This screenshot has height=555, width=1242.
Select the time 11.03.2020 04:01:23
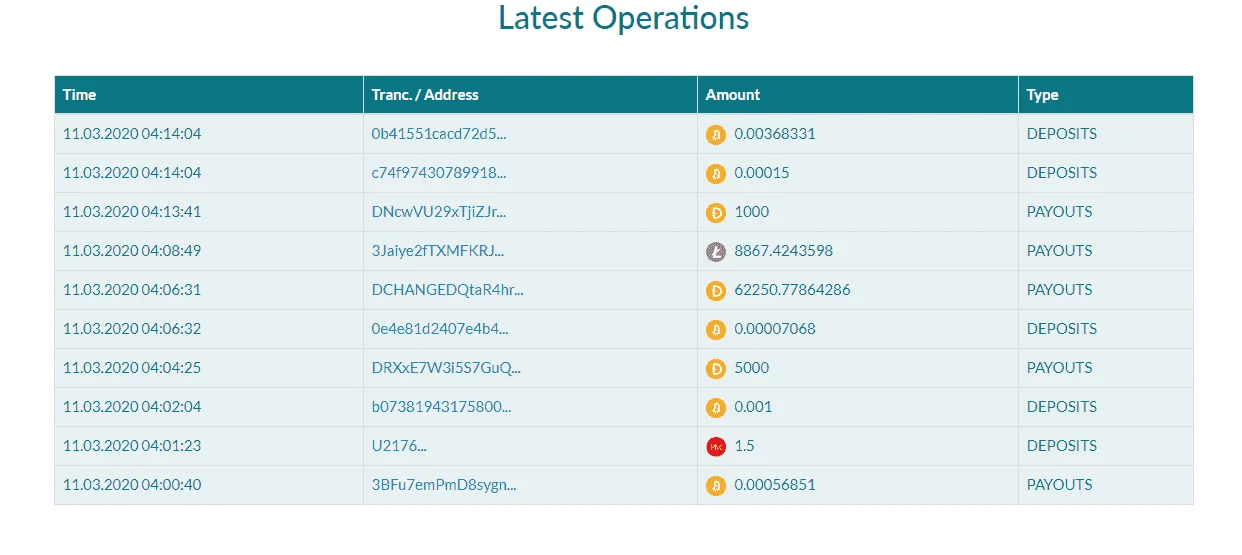[132, 446]
